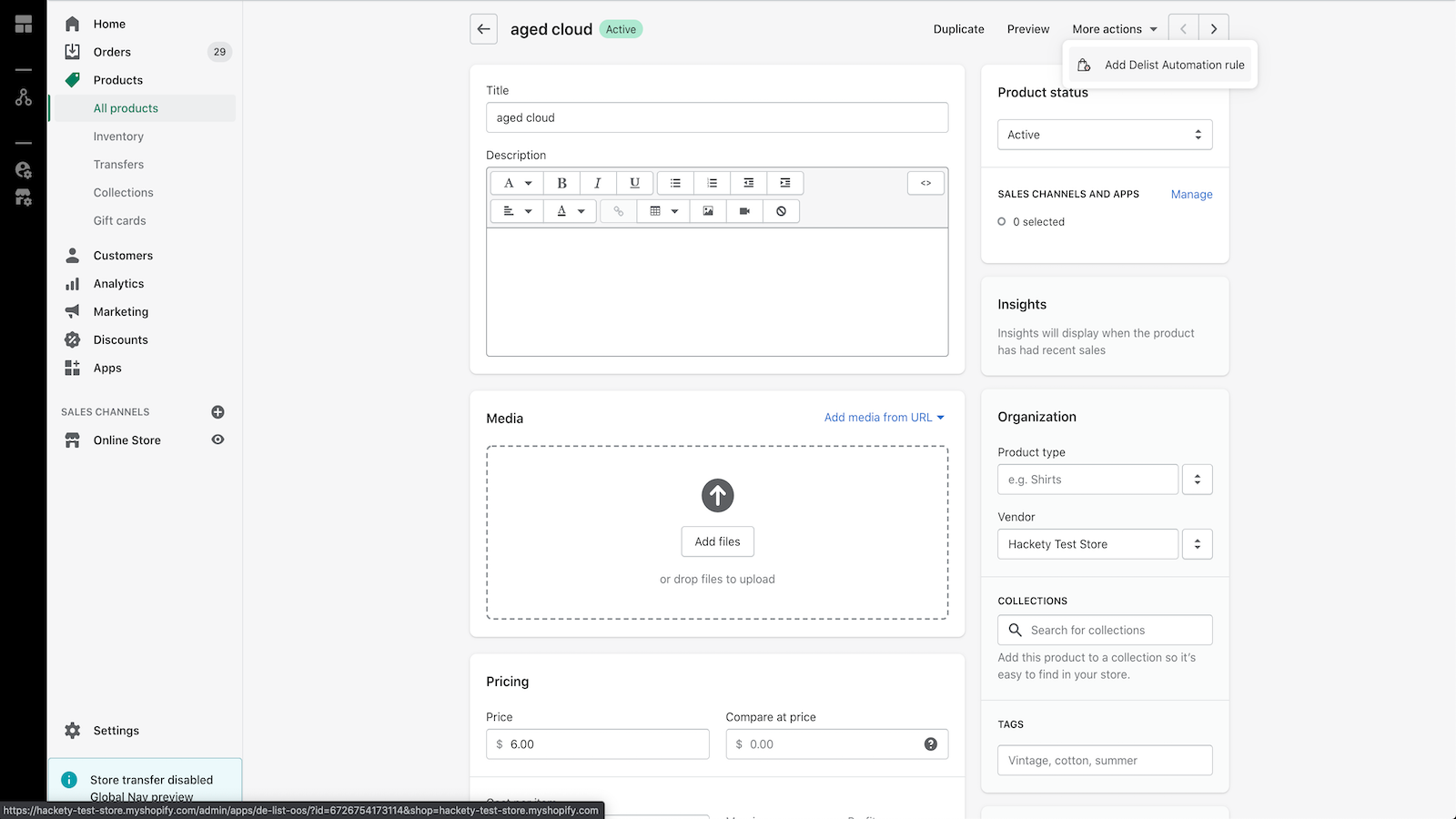Click the Compare at price help icon
The image size is (1456, 819).
(x=930, y=744)
